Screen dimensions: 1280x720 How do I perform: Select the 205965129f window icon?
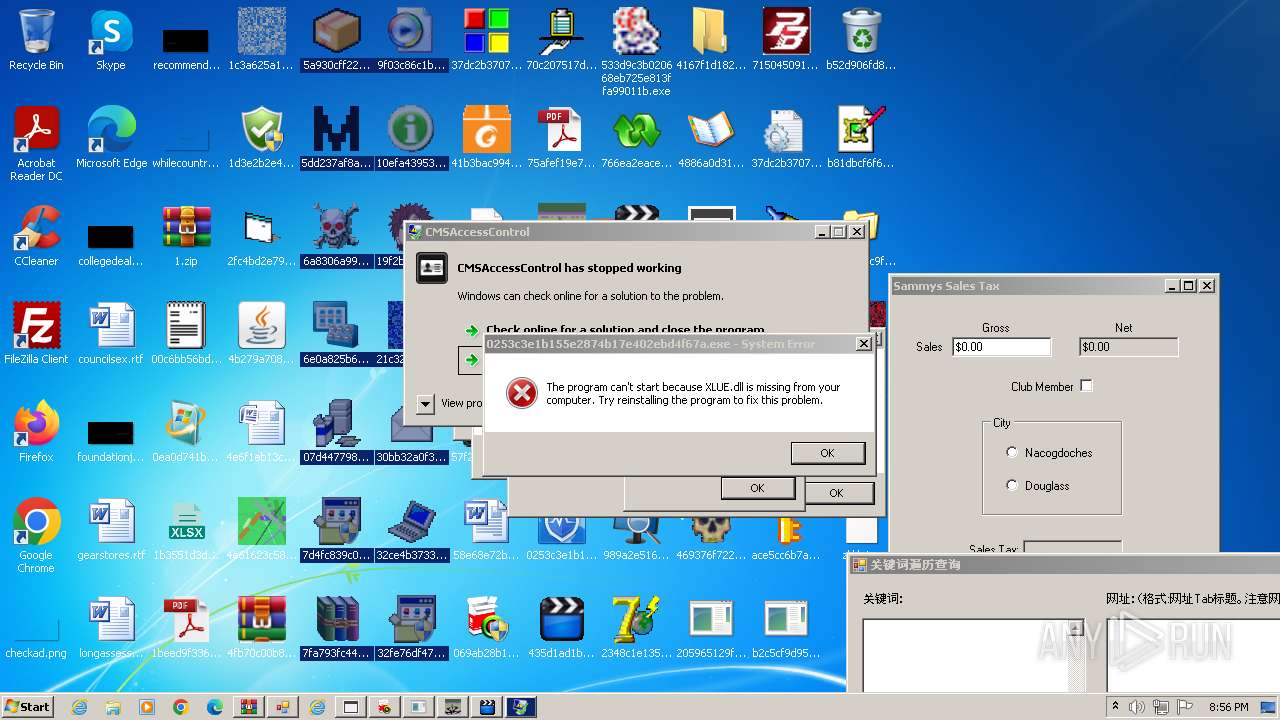click(x=712, y=628)
